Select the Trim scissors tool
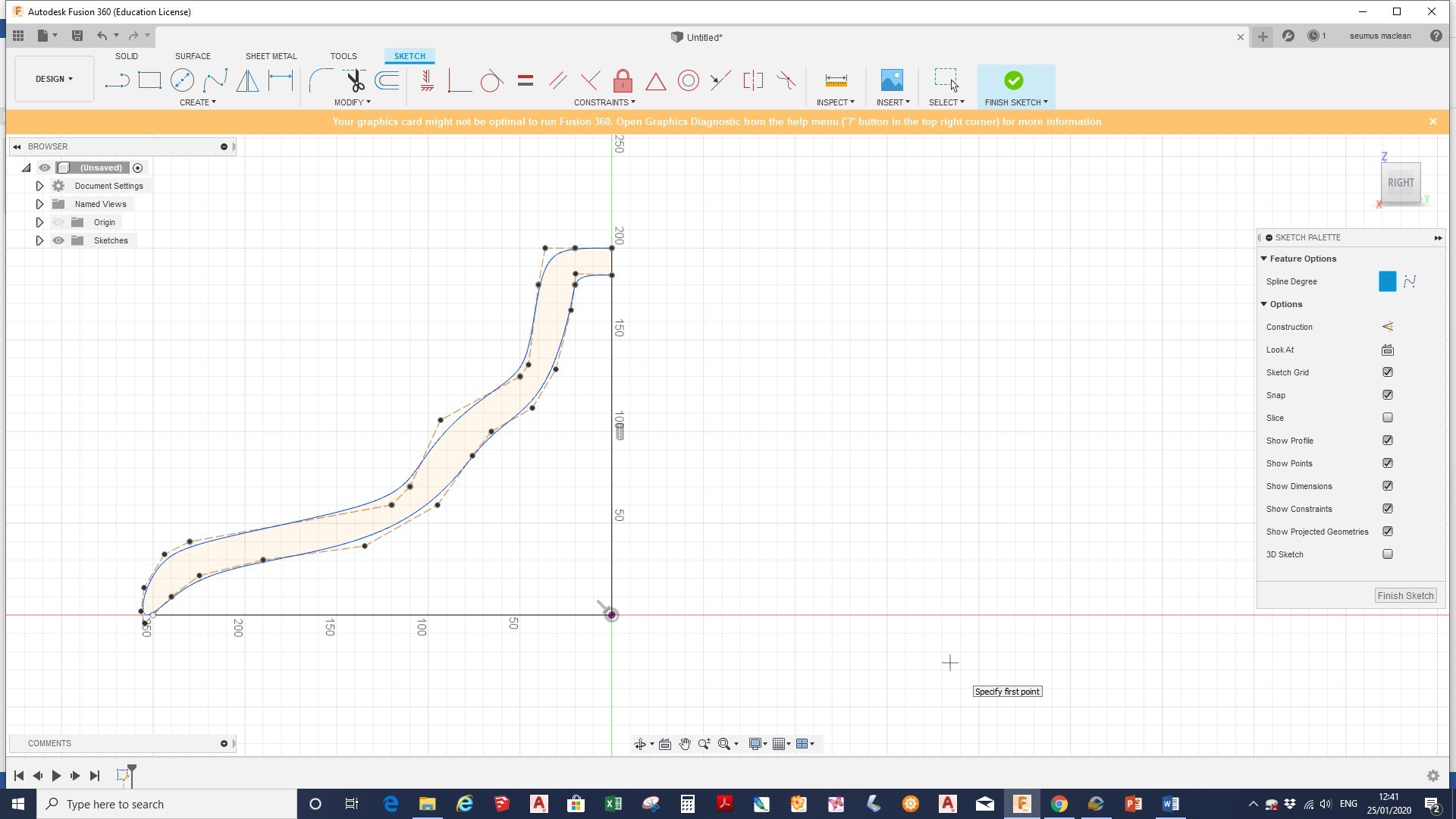 click(x=354, y=80)
